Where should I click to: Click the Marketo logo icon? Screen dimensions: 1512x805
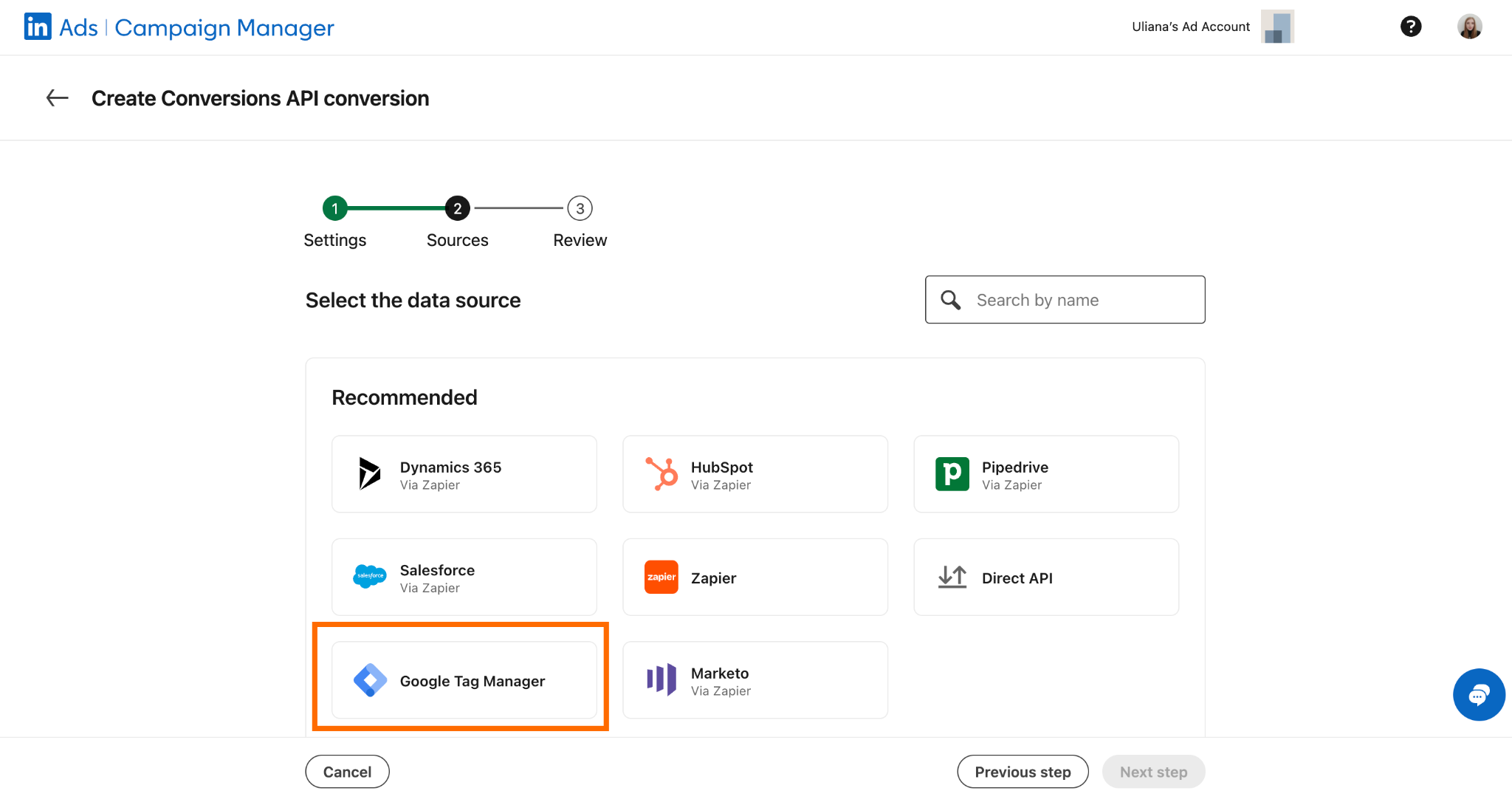click(661, 679)
